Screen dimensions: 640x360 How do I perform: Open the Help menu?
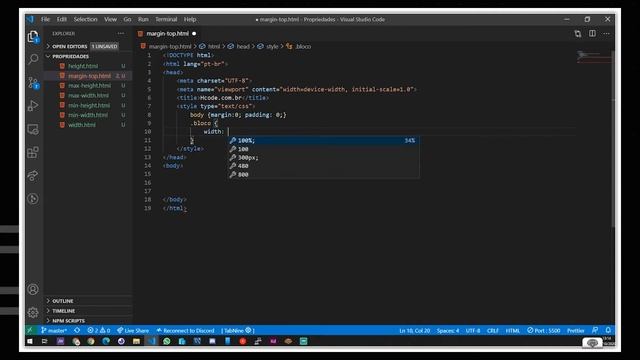190,19
